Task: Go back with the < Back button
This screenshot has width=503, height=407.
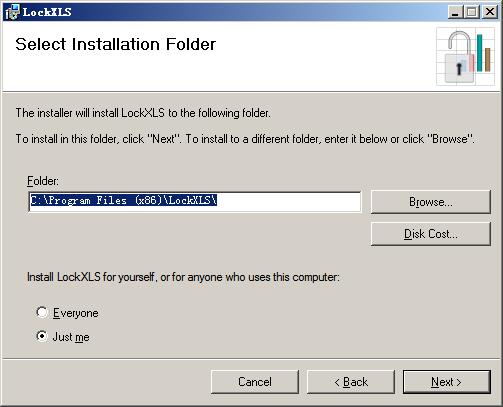Action: 351,382
